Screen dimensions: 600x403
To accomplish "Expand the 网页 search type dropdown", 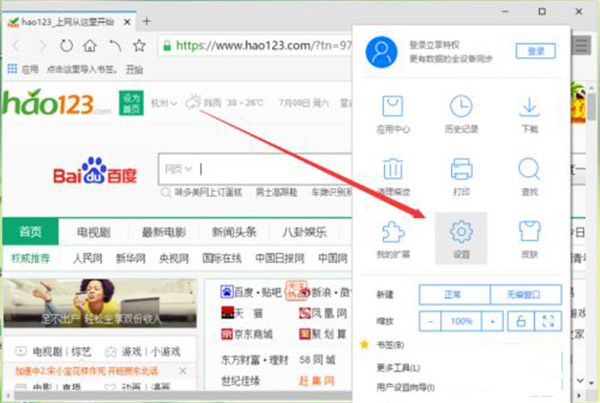I will point(178,169).
